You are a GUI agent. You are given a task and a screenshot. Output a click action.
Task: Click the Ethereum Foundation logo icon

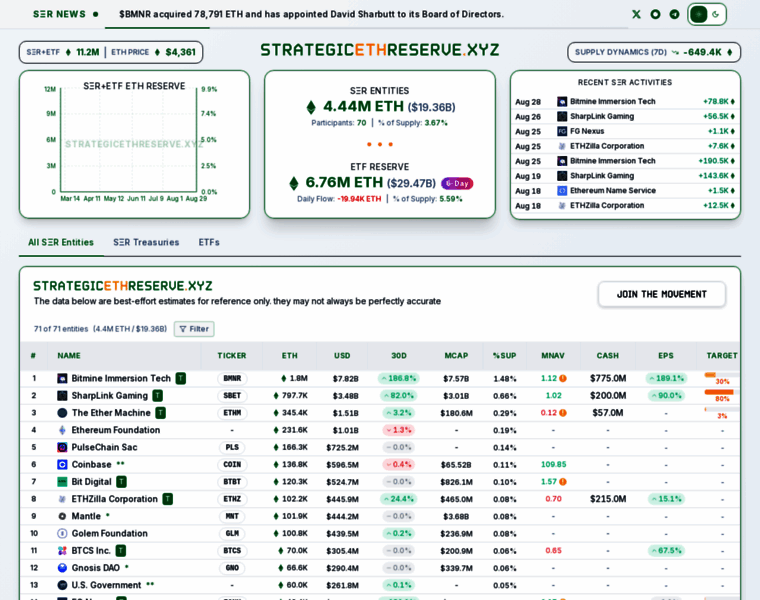point(62,430)
